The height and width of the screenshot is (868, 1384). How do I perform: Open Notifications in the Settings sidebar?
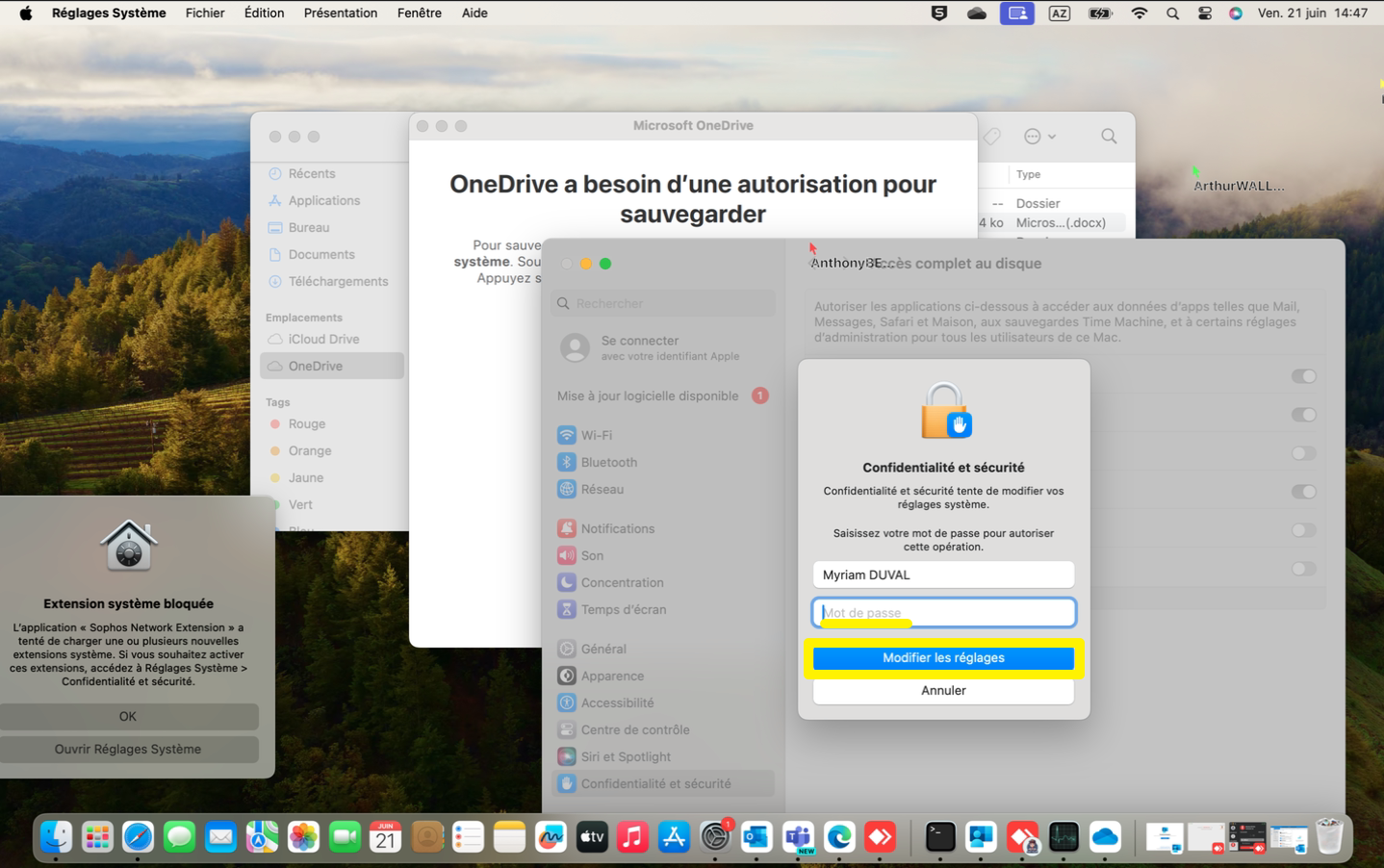(x=664, y=528)
